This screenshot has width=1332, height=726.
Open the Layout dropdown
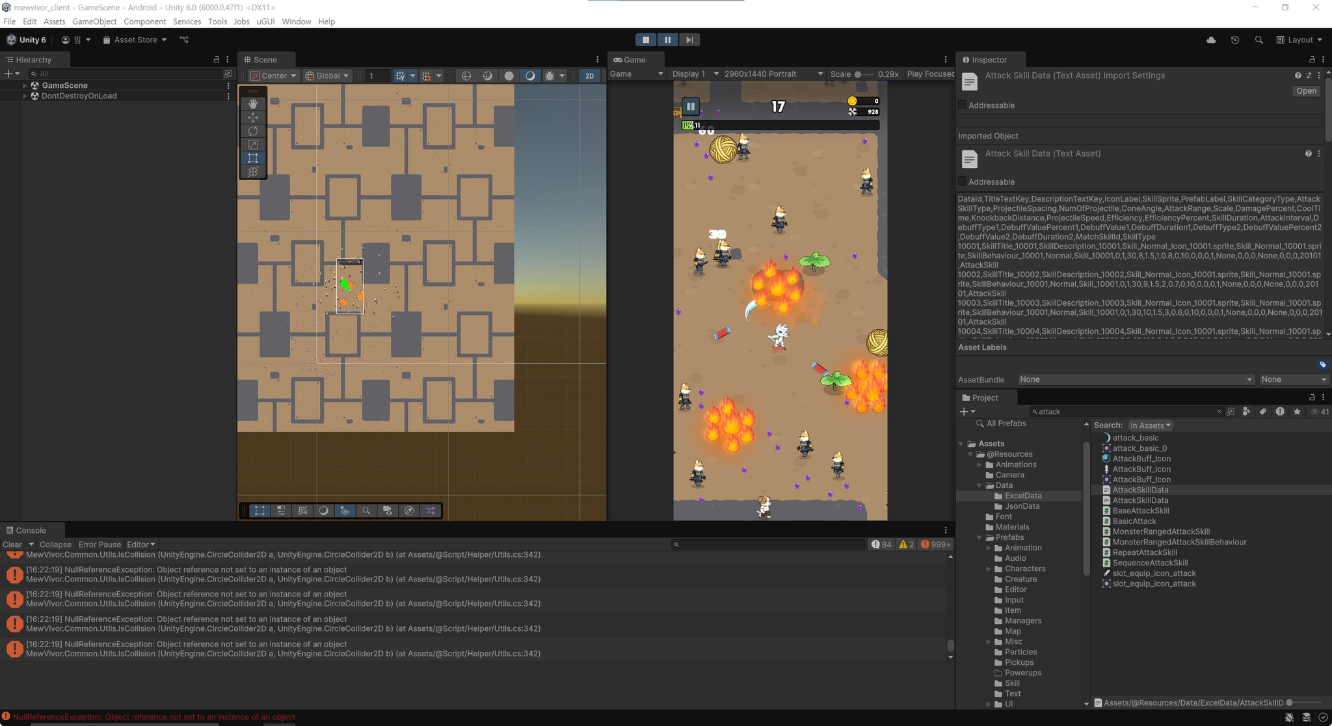click(1299, 40)
